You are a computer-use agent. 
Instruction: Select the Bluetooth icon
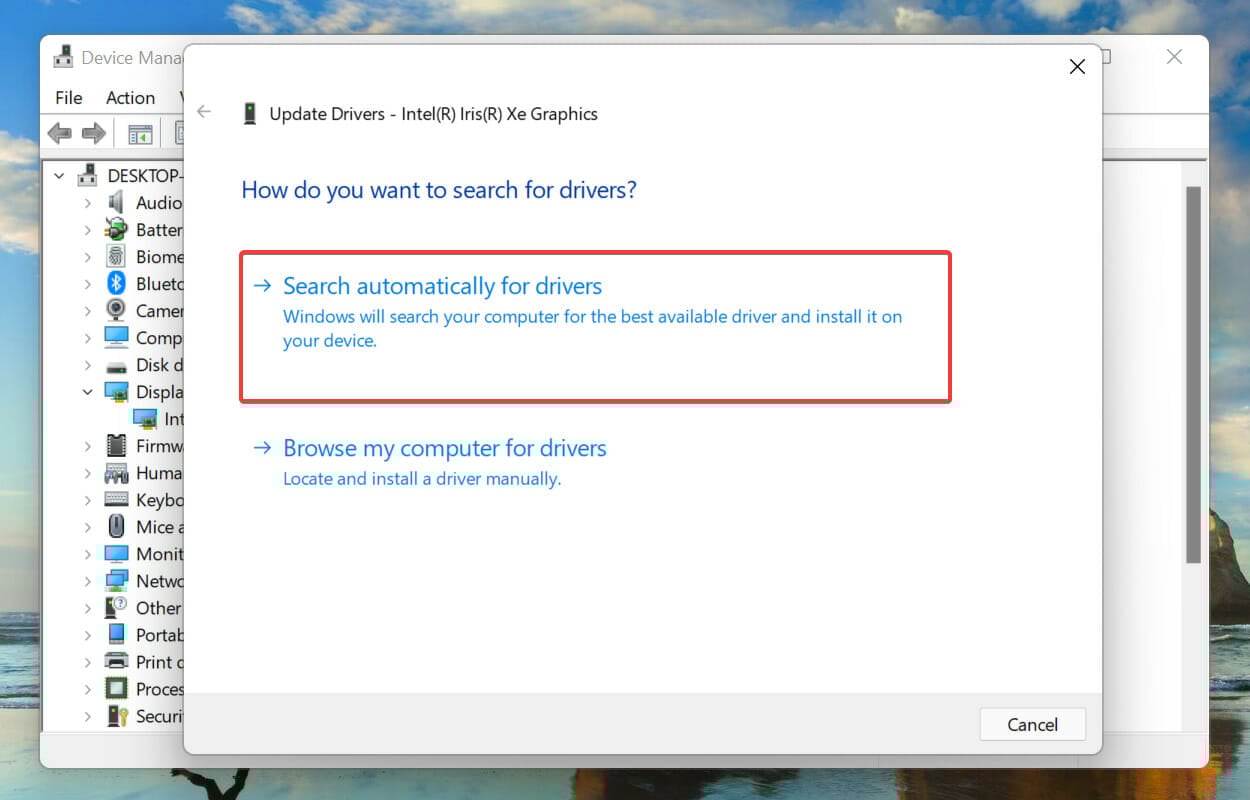pyautogui.click(x=117, y=284)
